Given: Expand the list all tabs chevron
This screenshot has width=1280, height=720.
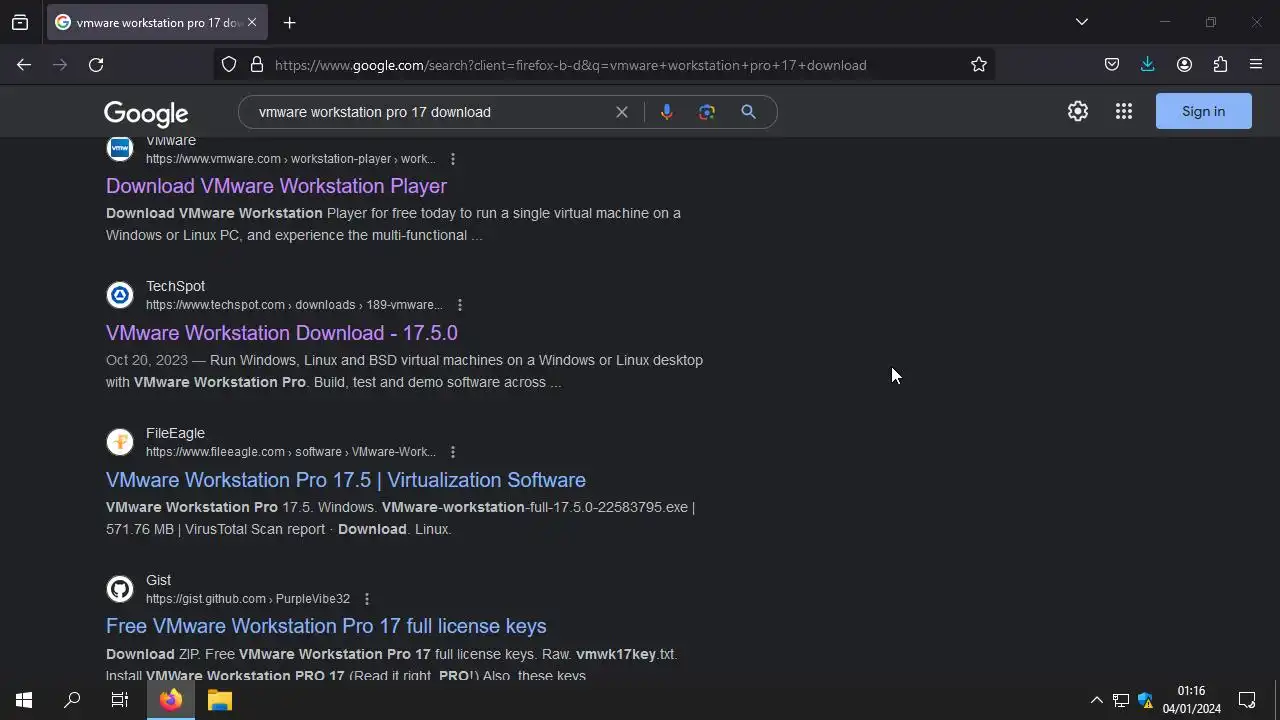Looking at the screenshot, I should tap(1081, 22).
